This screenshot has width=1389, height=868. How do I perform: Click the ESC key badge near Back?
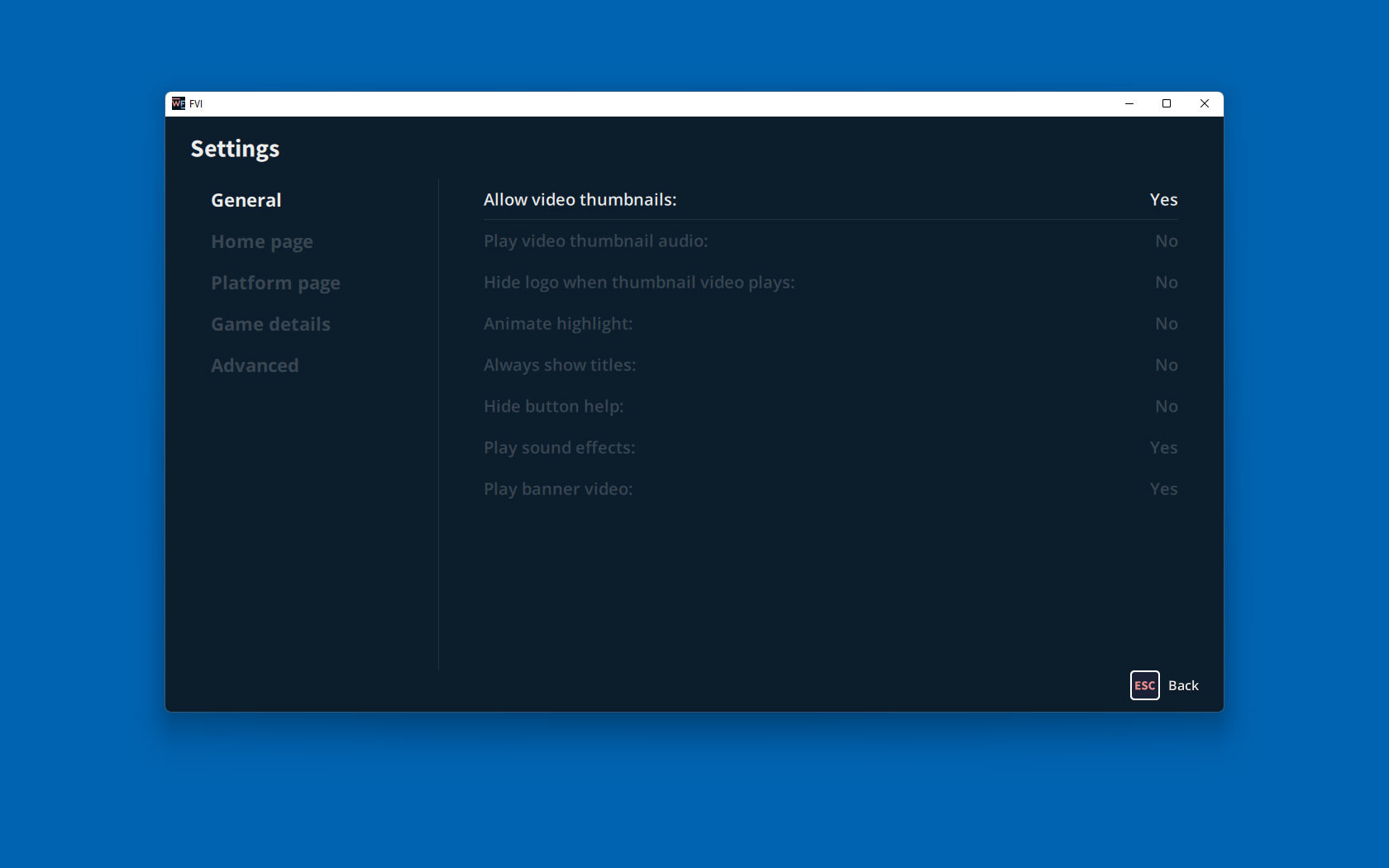pos(1144,685)
